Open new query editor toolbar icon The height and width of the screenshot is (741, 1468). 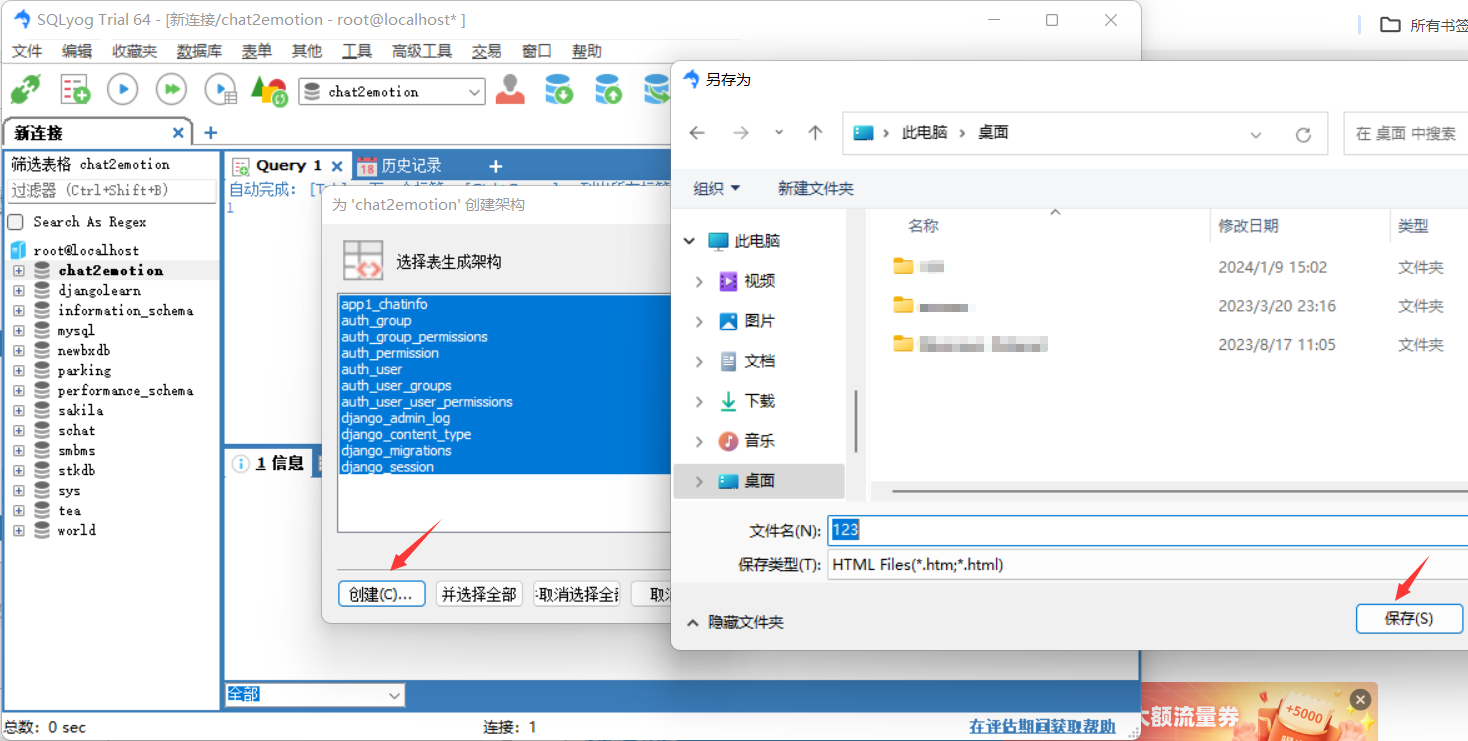pyautogui.click(x=75, y=90)
